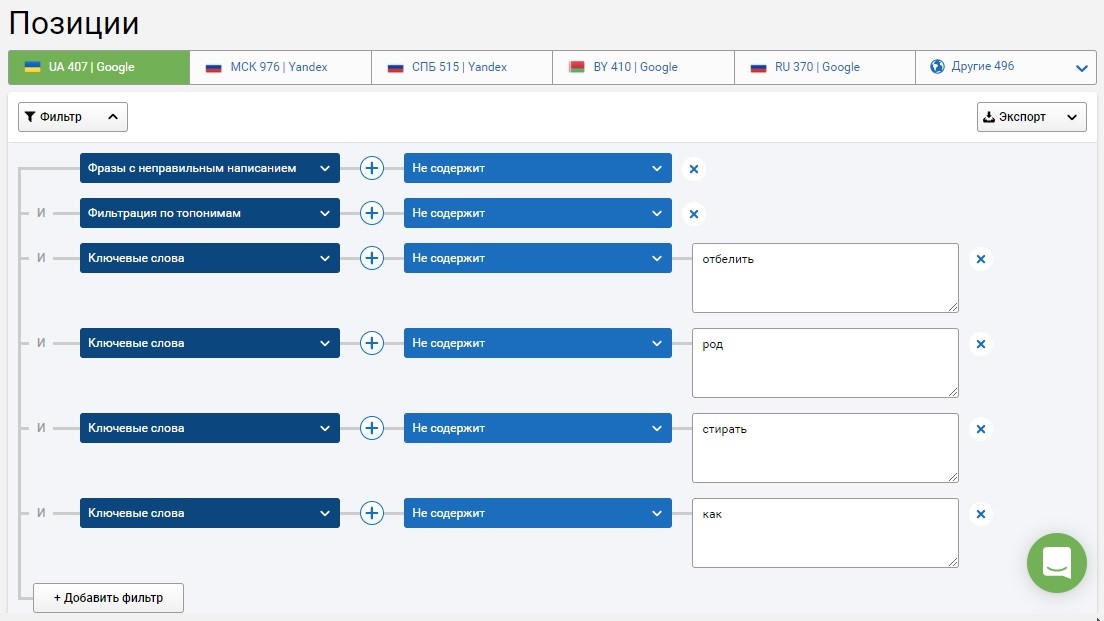Expand 'Не содержит' dropdown for toponym filter
Viewport: 1104px width, 621px height.
(x=538, y=213)
